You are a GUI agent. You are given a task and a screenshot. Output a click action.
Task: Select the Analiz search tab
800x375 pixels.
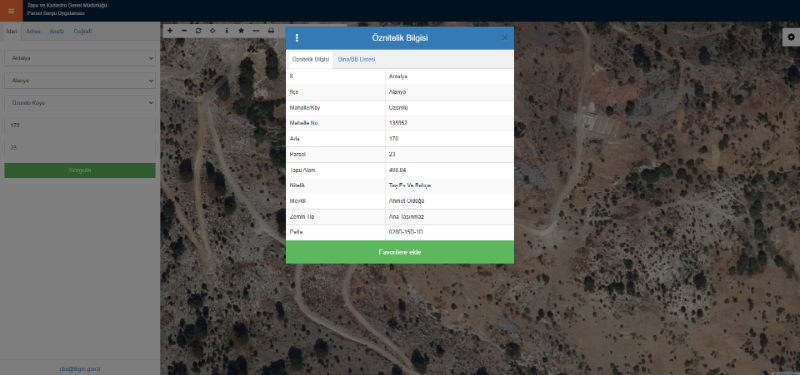click(57, 31)
